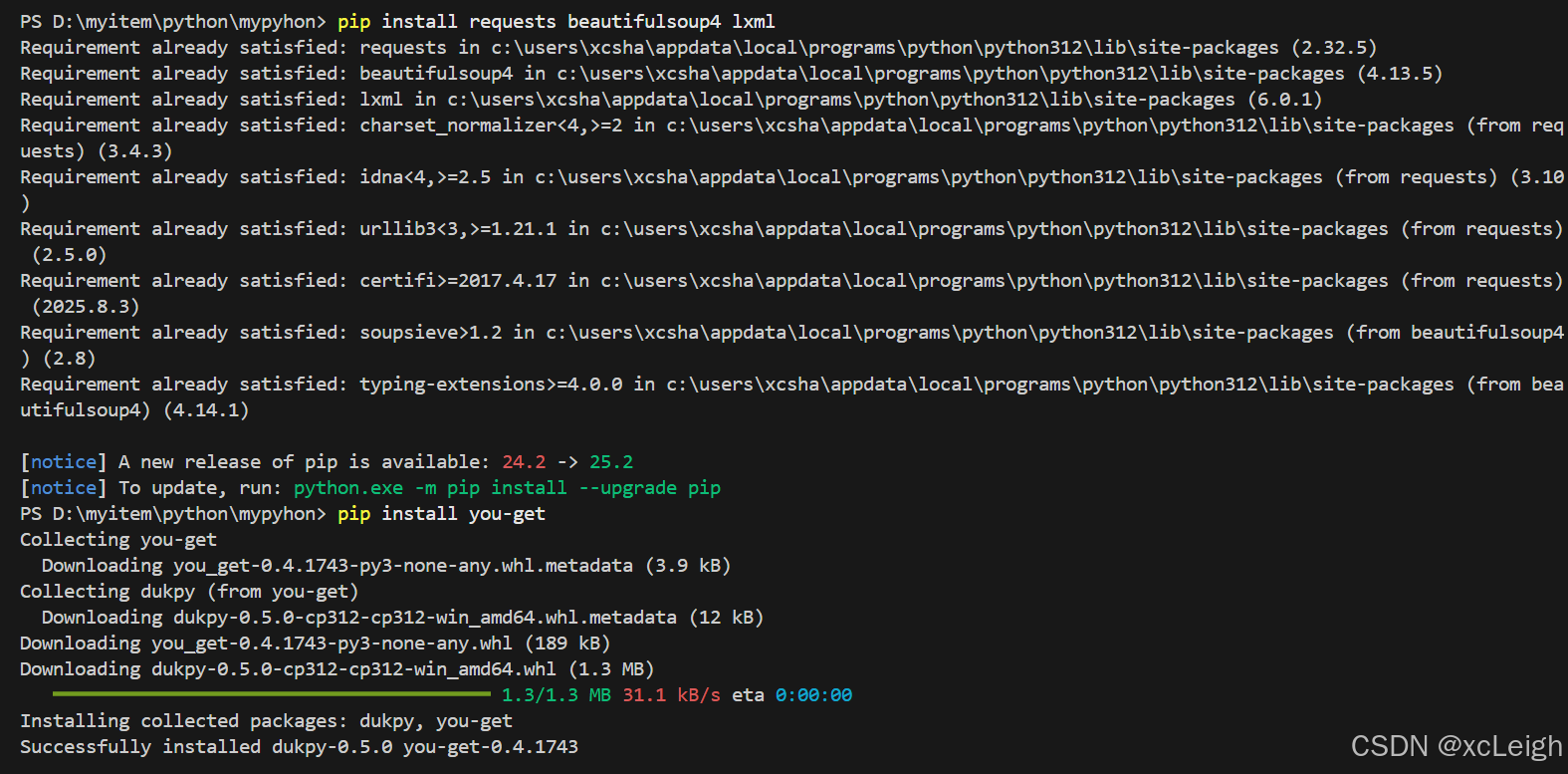
Task: Select the requests version text (2.32.5)
Action: coord(1334,48)
